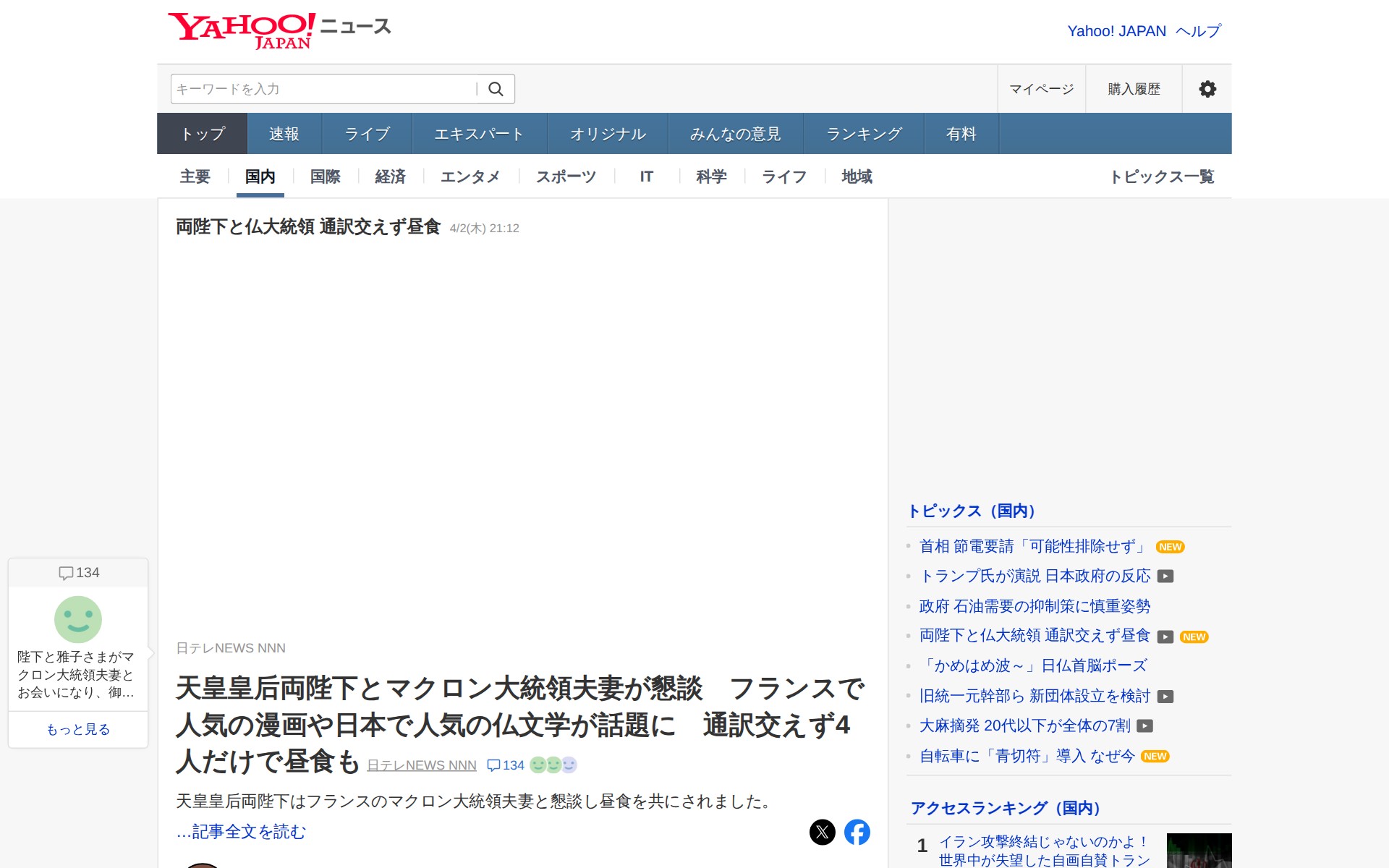Open ranking article thumbnail image
Image resolution: width=1389 pixels, height=868 pixels.
(1199, 851)
